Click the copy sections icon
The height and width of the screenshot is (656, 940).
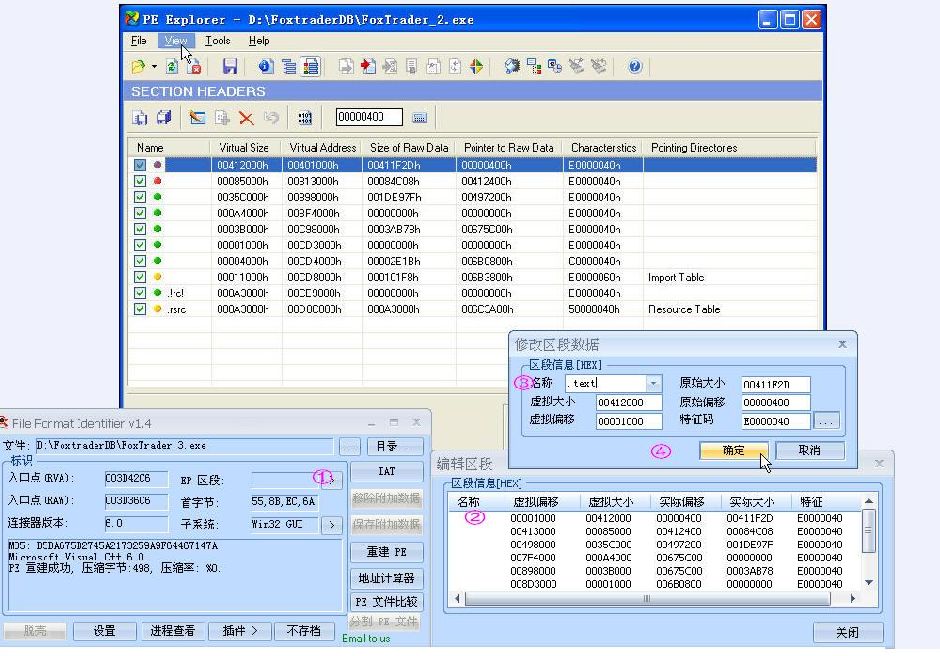pyautogui.click(x=140, y=118)
